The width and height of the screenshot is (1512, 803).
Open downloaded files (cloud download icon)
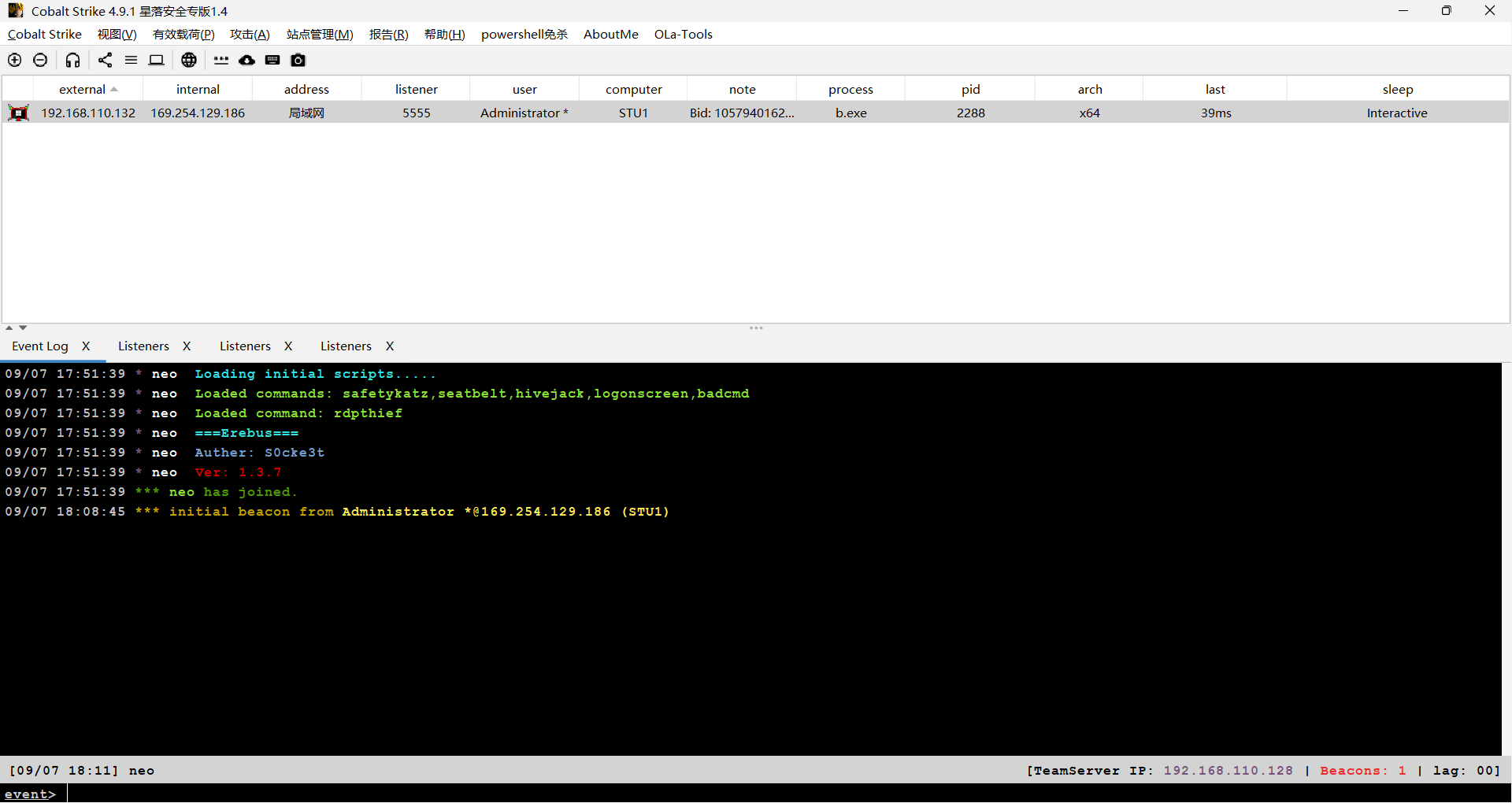click(247, 60)
